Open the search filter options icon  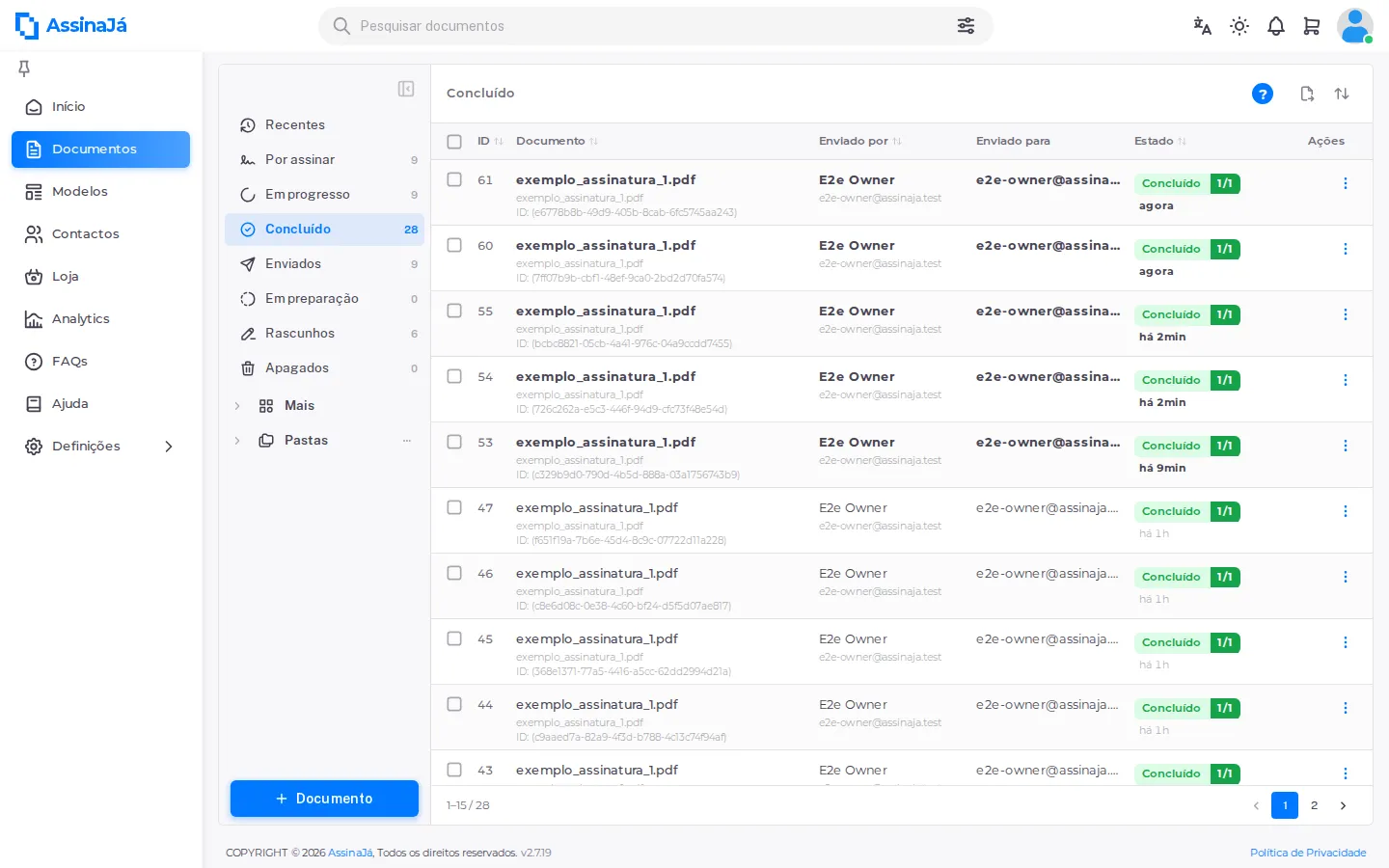tap(966, 26)
